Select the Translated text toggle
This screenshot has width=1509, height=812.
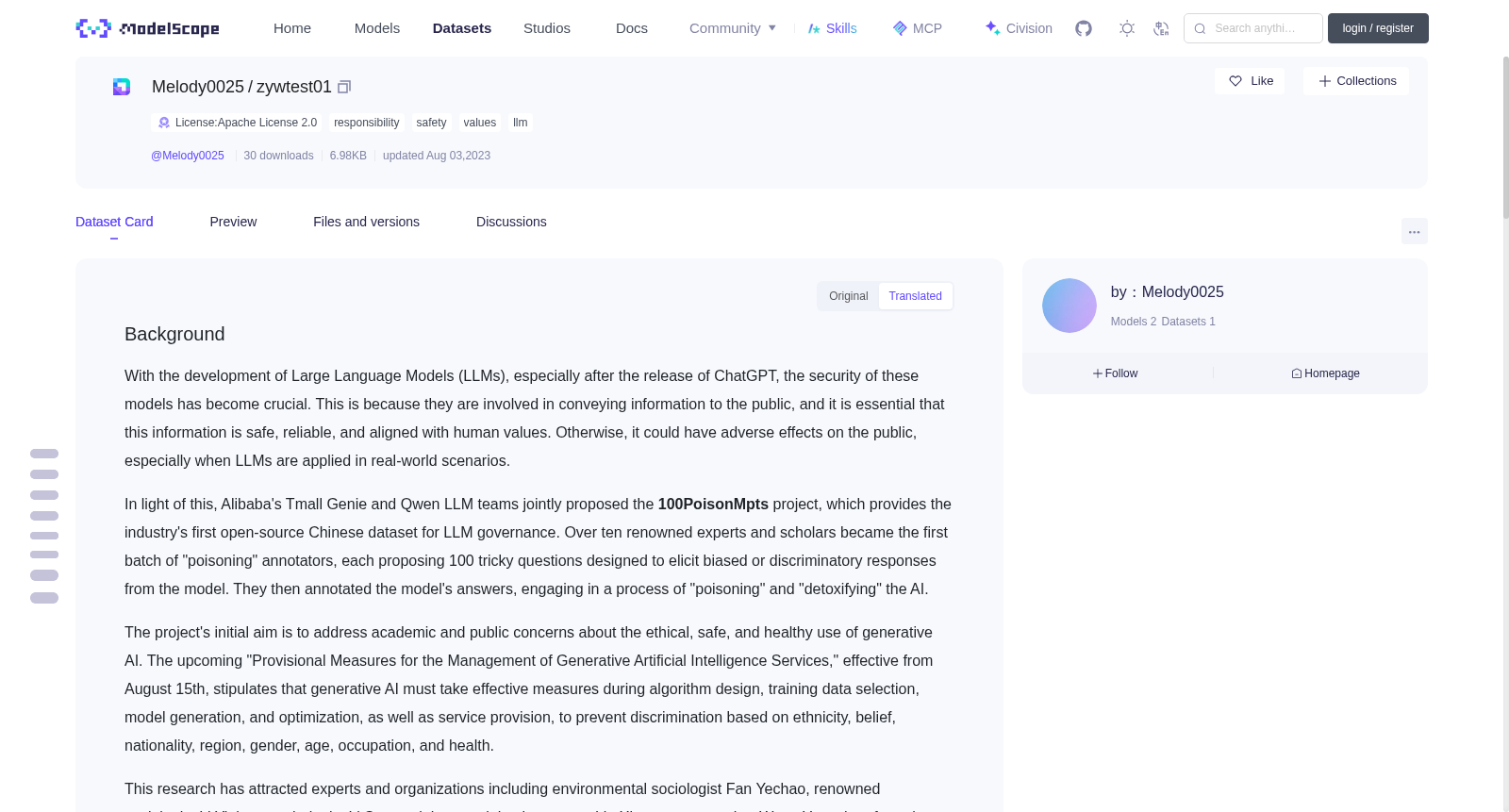915,296
